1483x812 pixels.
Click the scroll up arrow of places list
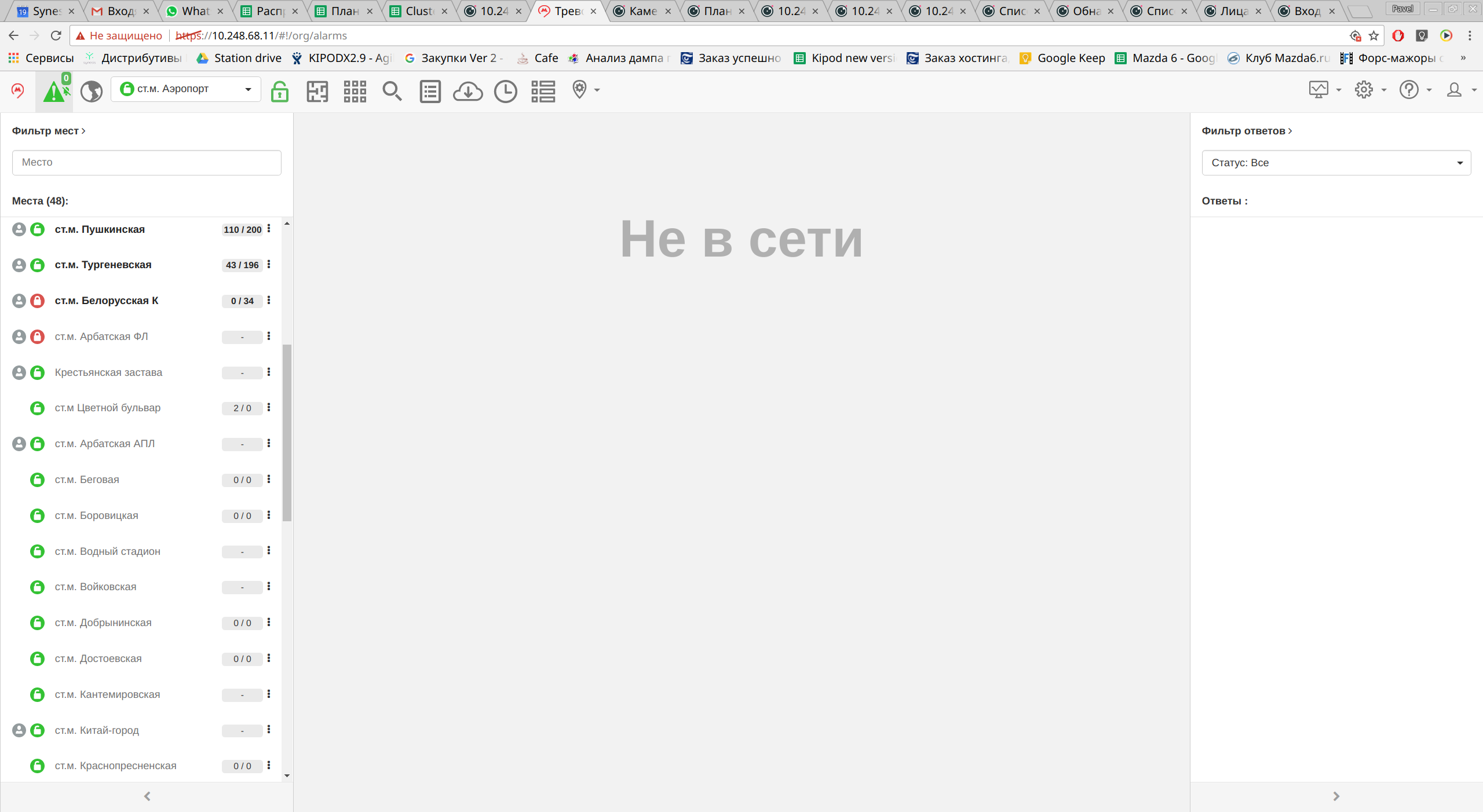[287, 224]
